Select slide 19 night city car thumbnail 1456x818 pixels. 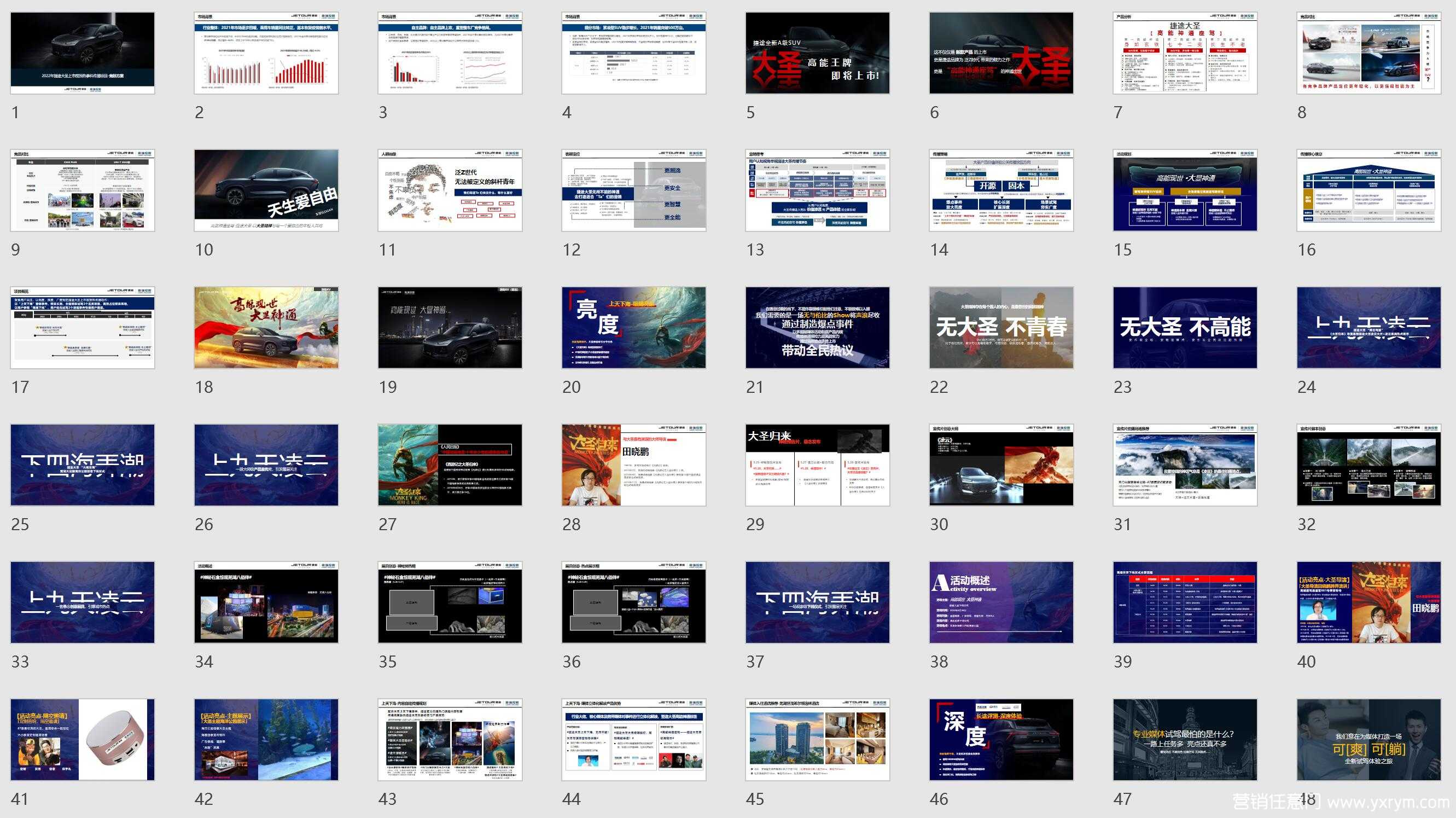point(450,328)
